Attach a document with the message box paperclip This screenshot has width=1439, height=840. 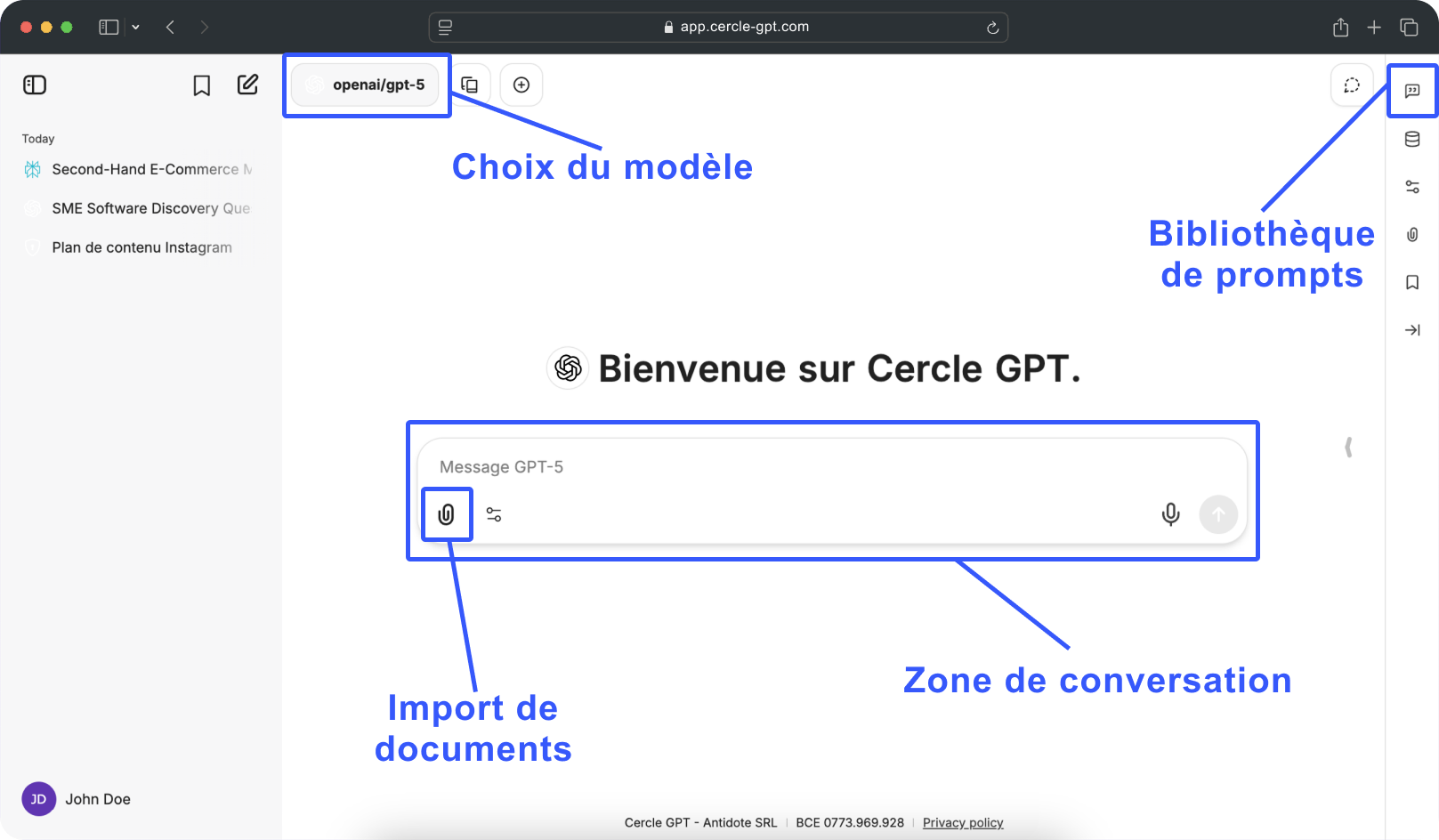tap(447, 514)
